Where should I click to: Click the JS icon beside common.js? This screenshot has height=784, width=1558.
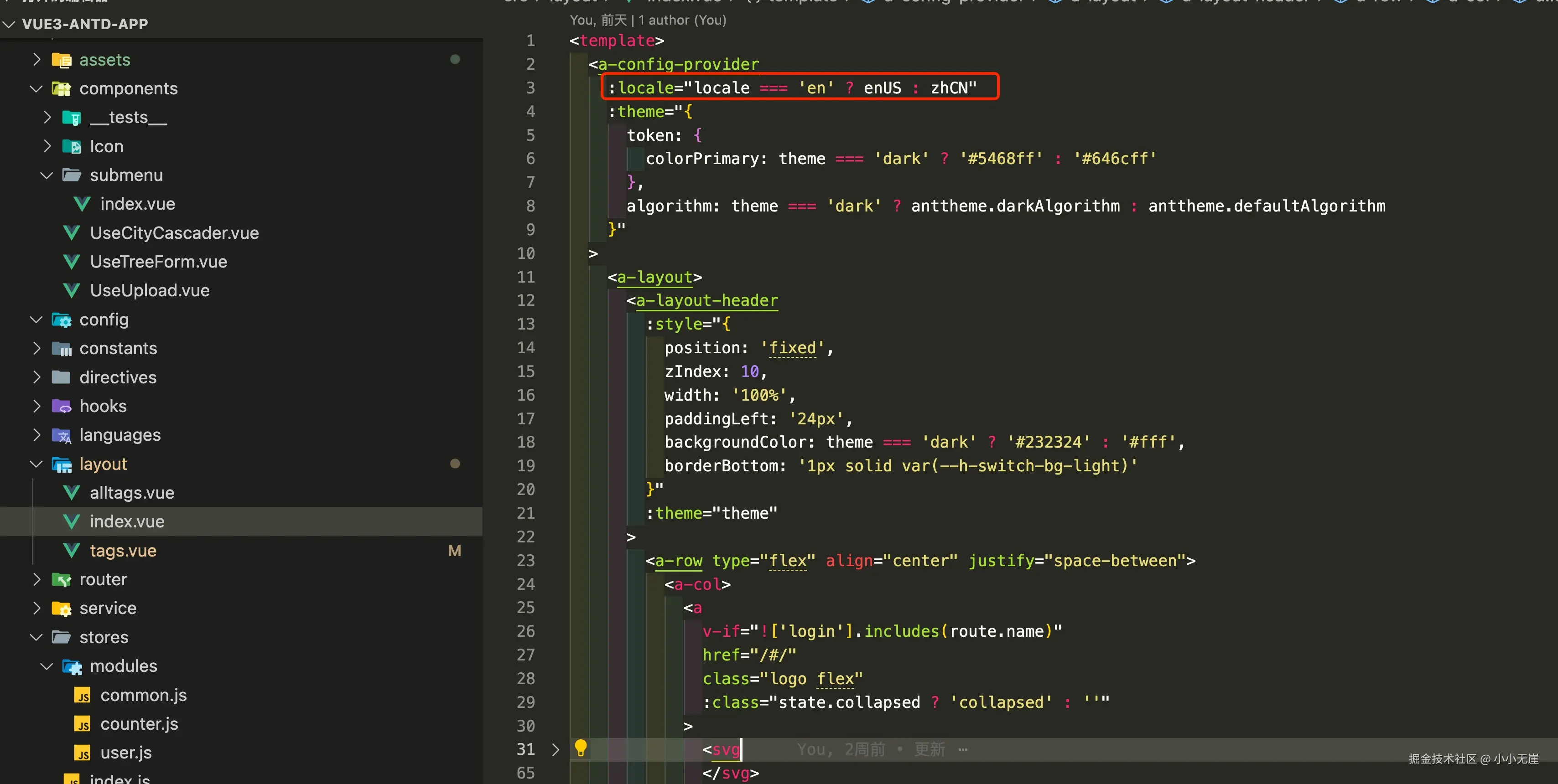point(83,695)
